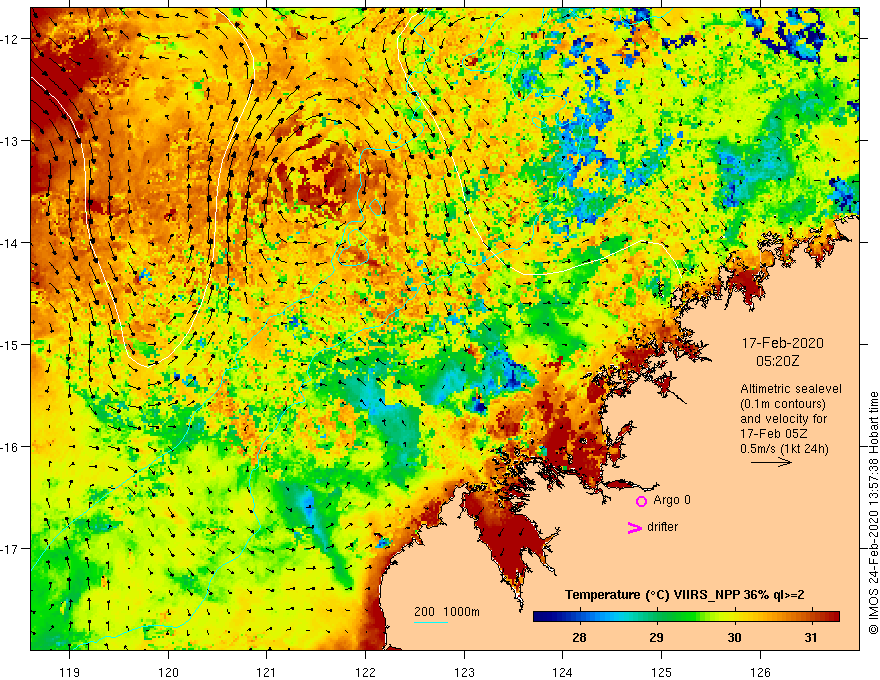This screenshot has width=880, height=680.
Task: Click the colorbar tick label 29
Action: pyautogui.click(x=656, y=638)
